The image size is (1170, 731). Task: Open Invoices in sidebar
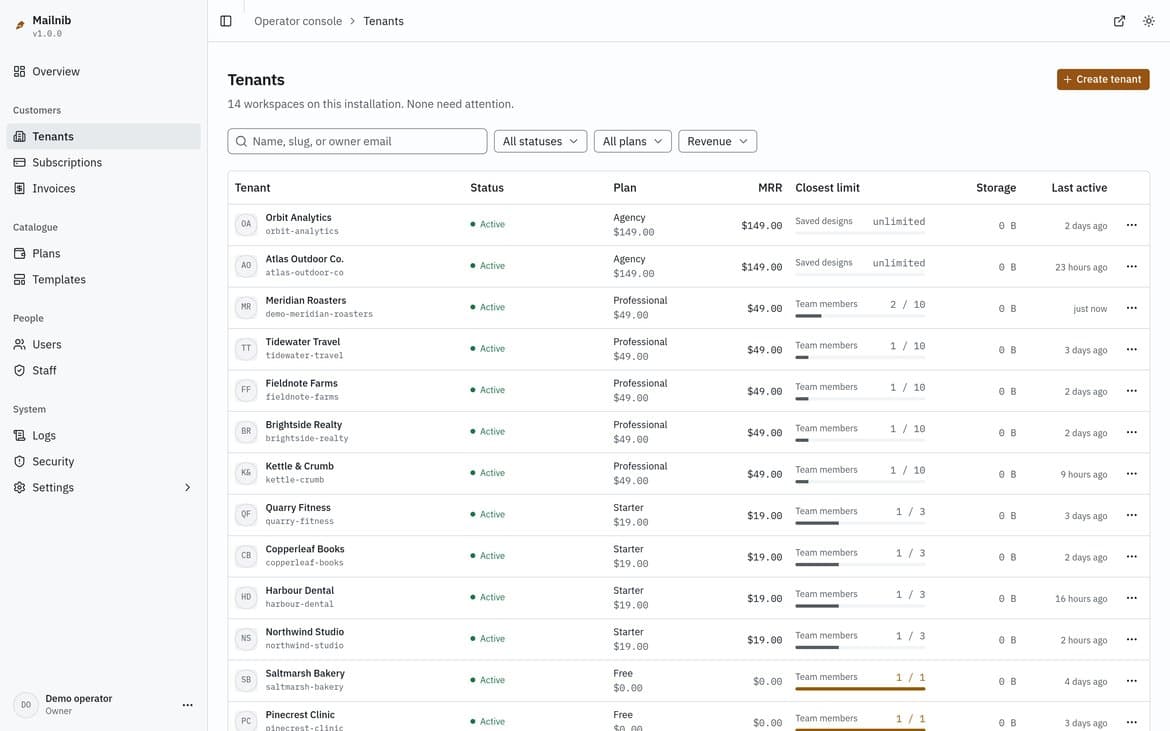[x=103, y=189]
